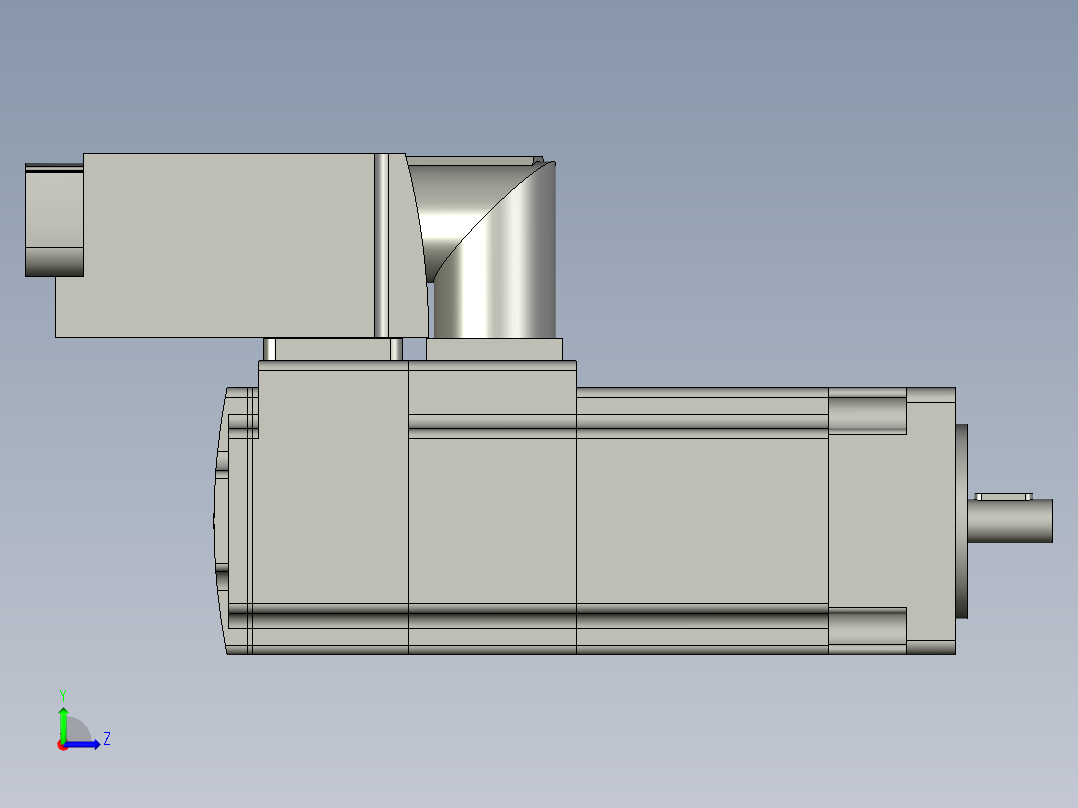Click the small plug on the connector housing left end
The image size is (1078, 808).
[50, 215]
